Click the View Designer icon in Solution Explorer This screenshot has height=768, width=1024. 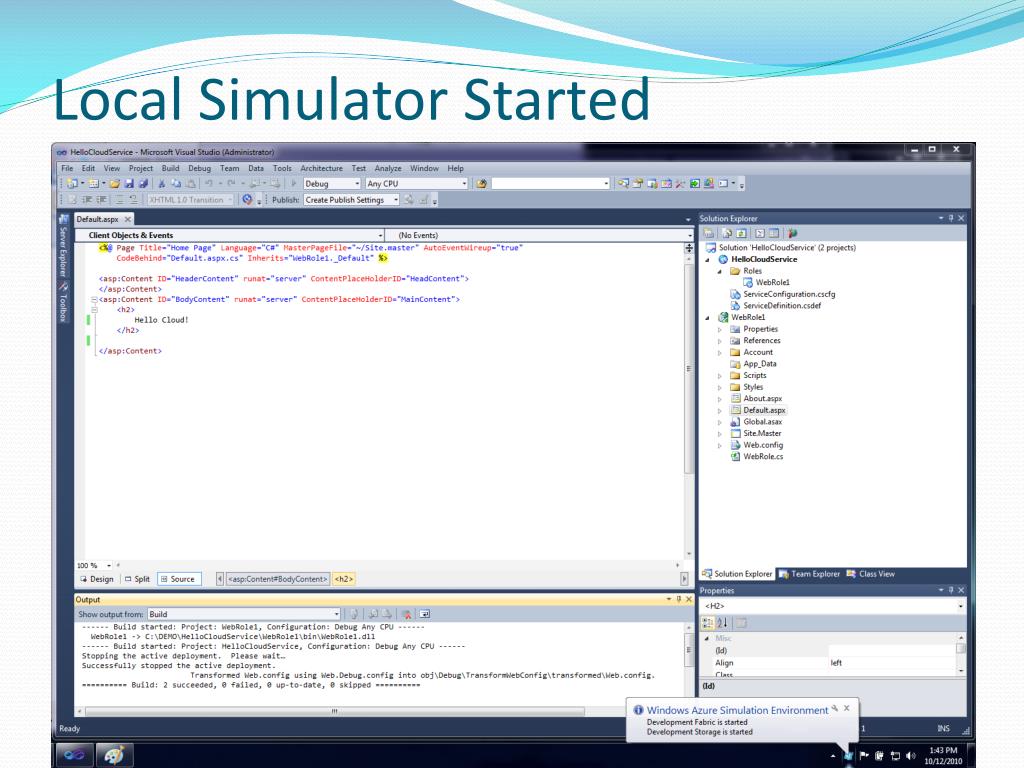[x=774, y=233]
